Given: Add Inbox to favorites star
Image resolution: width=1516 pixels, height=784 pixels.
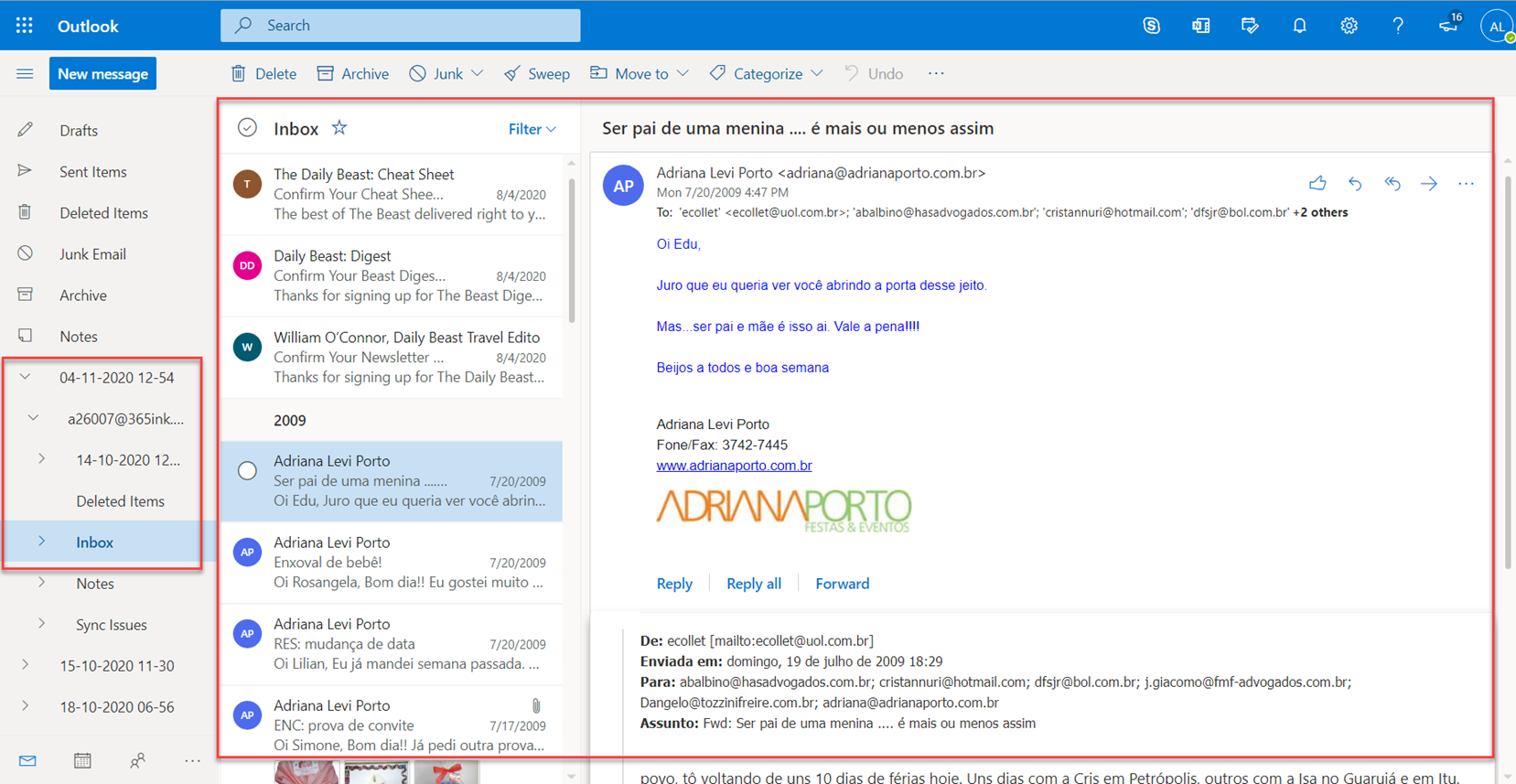Looking at the screenshot, I should click(x=339, y=128).
